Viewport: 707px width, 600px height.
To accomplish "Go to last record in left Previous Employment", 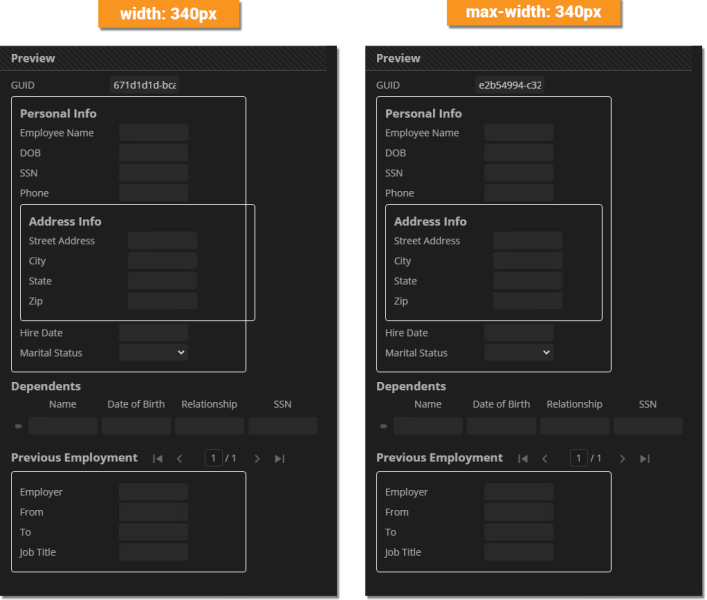I will [280, 458].
